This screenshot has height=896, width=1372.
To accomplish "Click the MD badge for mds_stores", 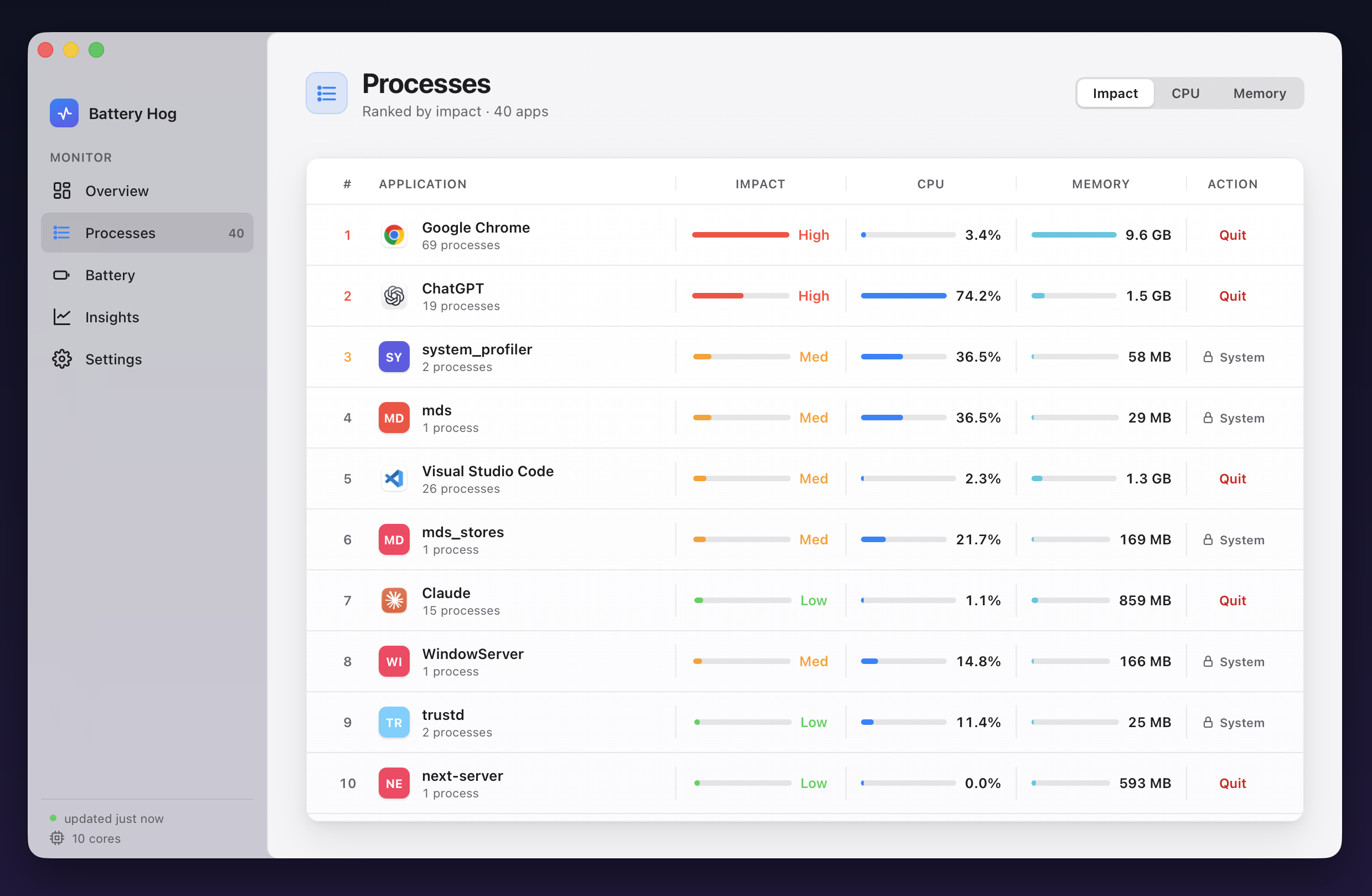I will (394, 540).
